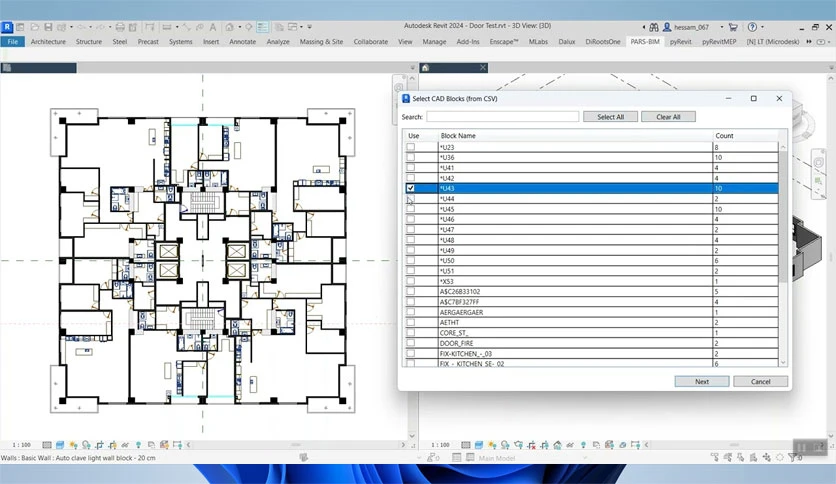Screen dimensions: 836x484
Task: Check the box for block *U44
Action: 411,199
